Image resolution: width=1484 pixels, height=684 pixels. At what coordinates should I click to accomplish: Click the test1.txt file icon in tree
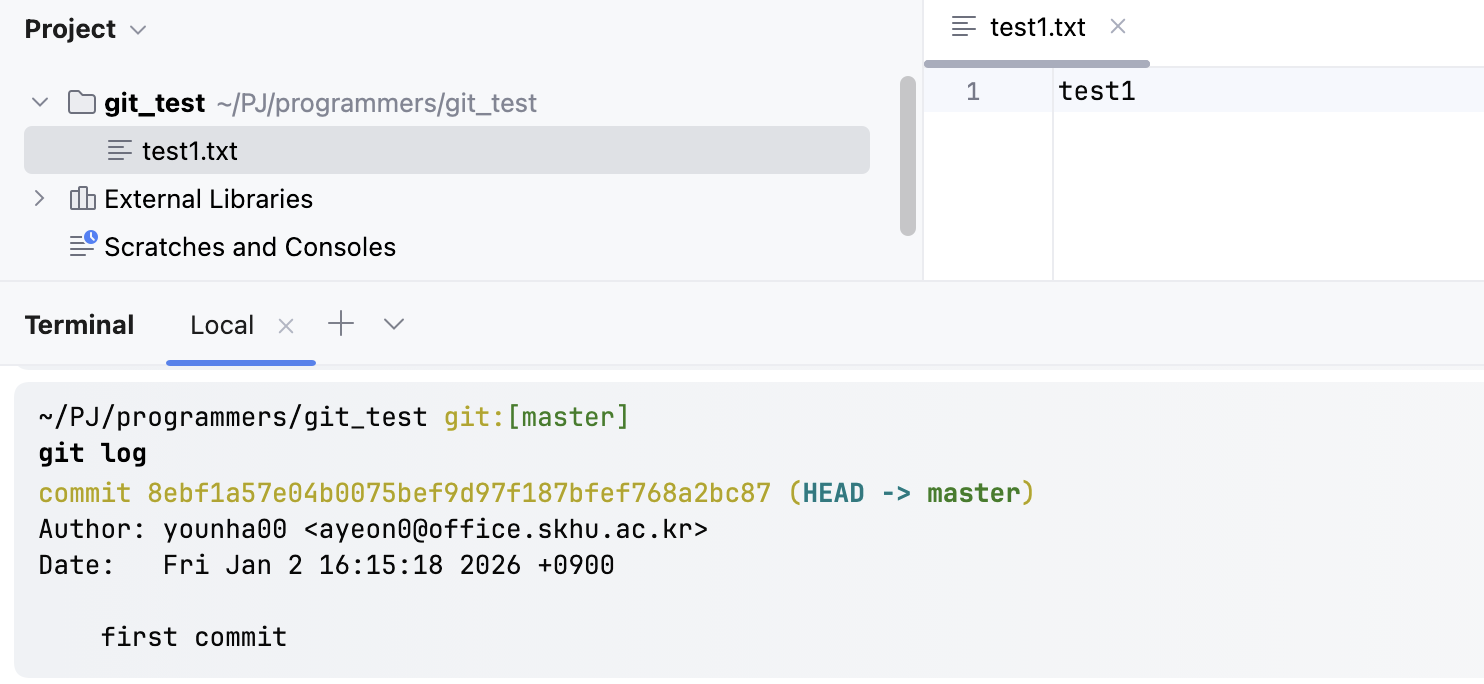120,151
